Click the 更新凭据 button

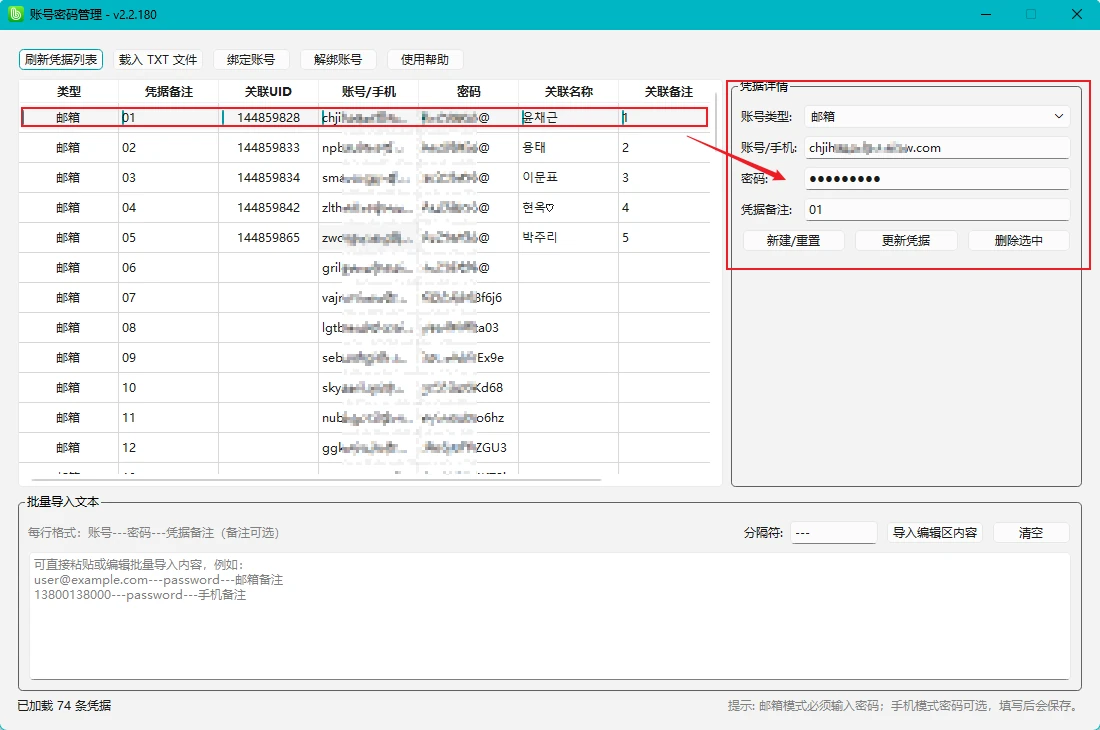click(906, 241)
